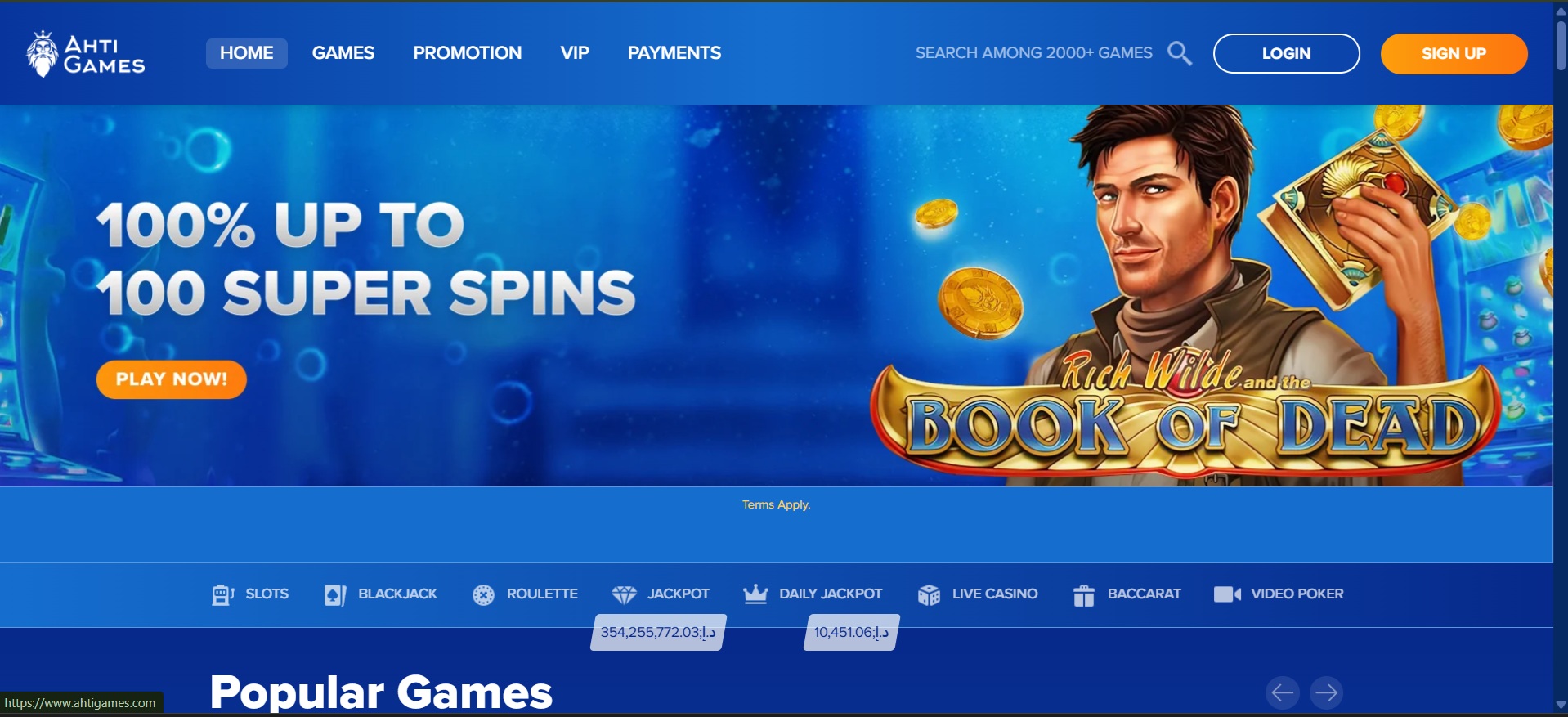Viewport: 1568px width, 717px height.
Task: Open Live Casino dice icon
Action: 929,594
